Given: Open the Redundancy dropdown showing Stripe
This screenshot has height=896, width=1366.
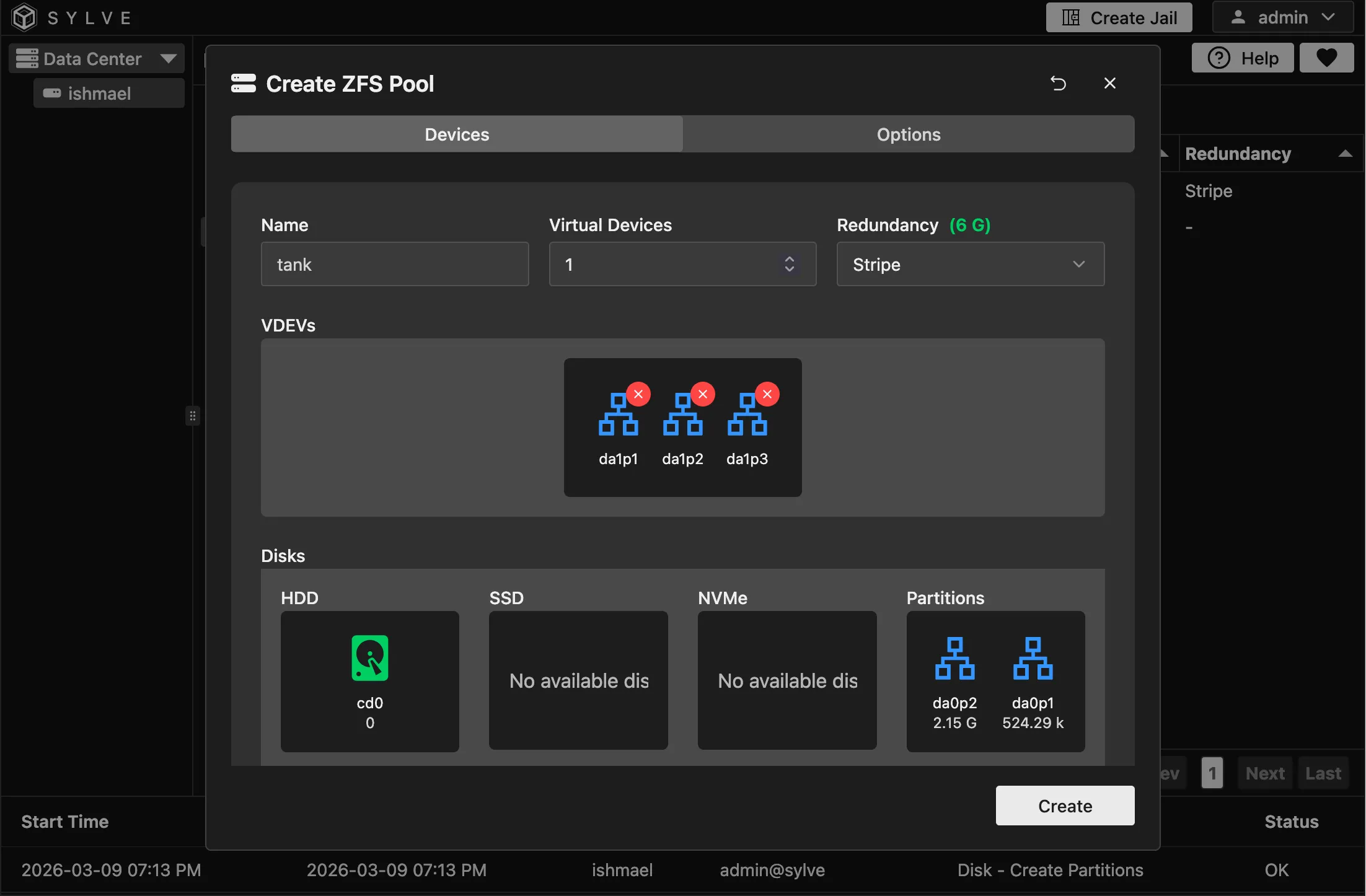Looking at the screenshot, I should (x=969, y=264).
